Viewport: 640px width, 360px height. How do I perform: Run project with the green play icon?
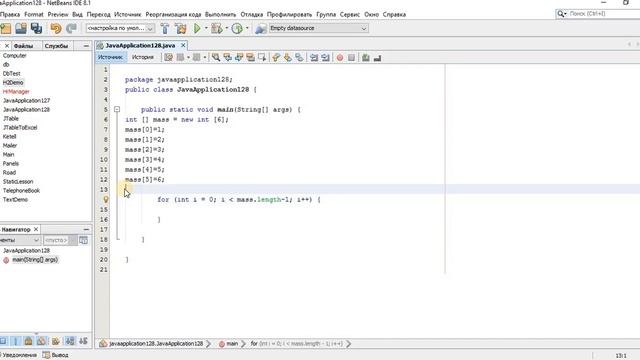click(x=197, y=28)
